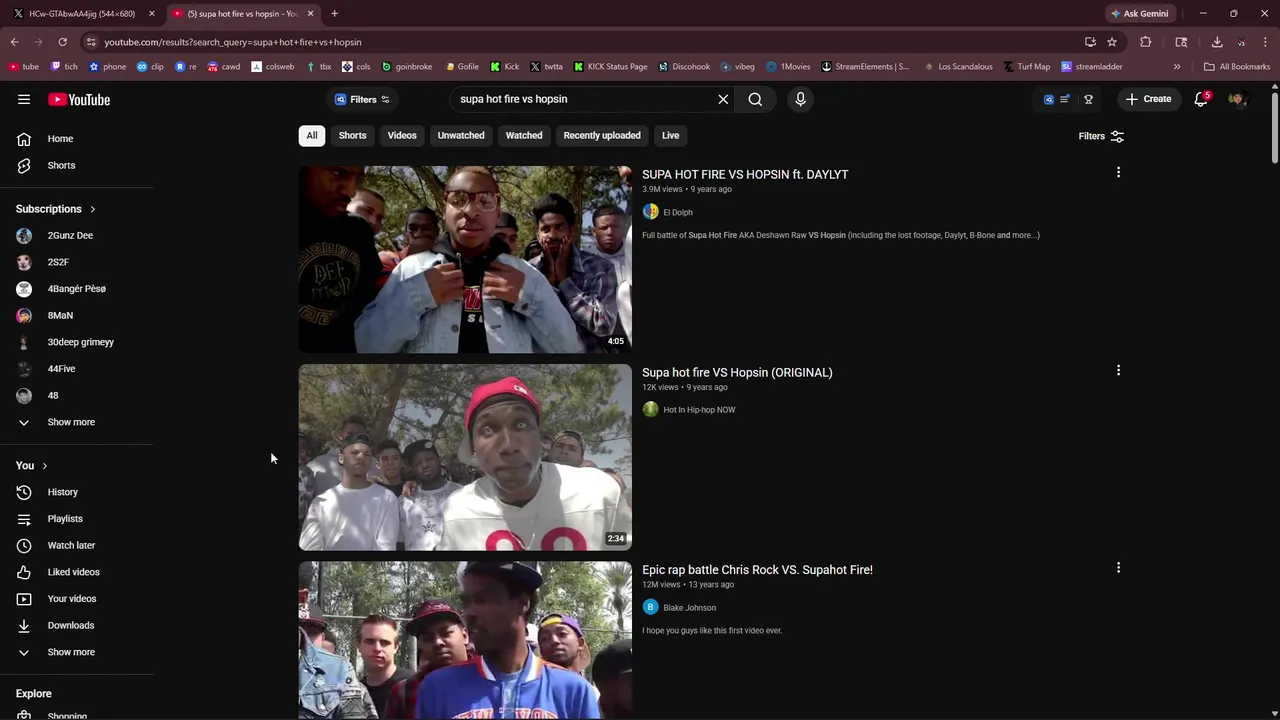Expand the Subscriptions header chevron
The height and width of the screenshot is (720, 1280).
pos(92,209)
